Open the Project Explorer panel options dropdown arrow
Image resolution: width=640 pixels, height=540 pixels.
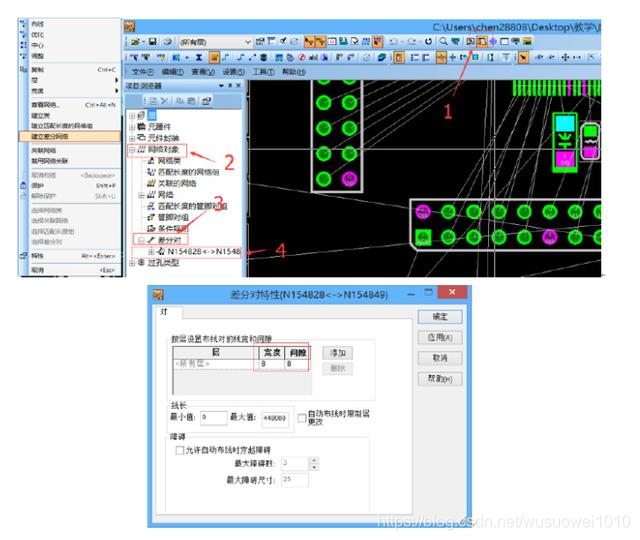pos(221,86)
